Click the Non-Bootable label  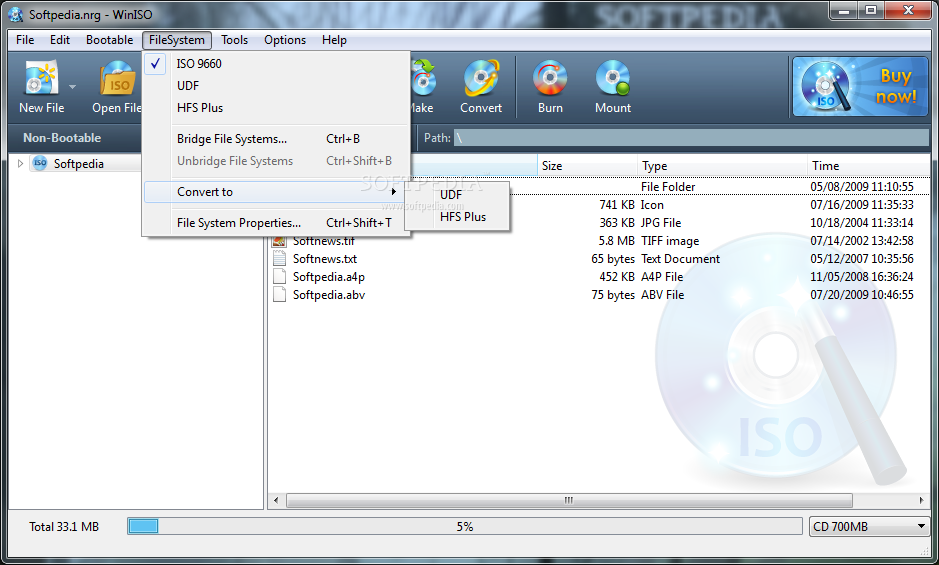pos(62,138)
